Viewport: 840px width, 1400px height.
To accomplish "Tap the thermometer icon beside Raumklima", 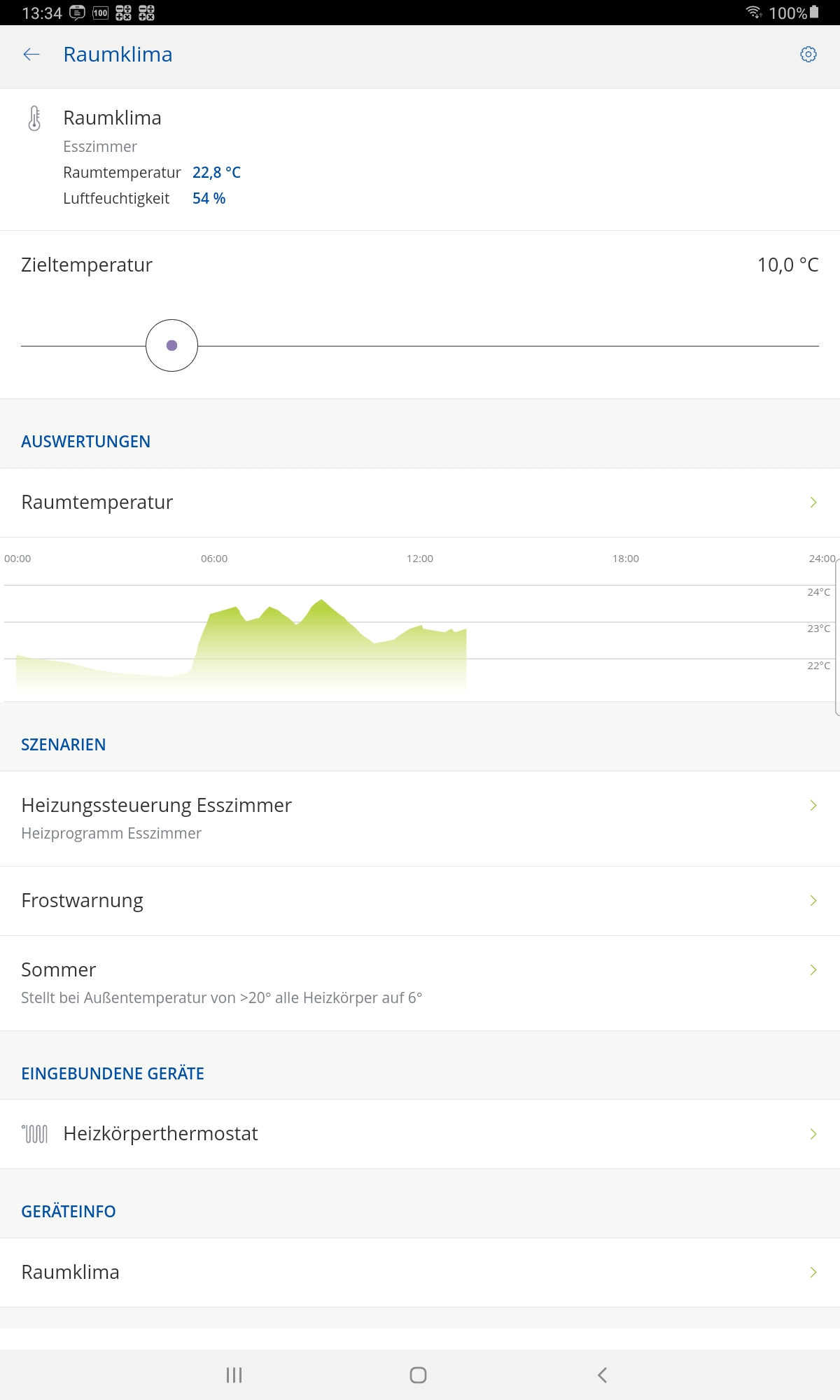I will (x=34, y=118).
